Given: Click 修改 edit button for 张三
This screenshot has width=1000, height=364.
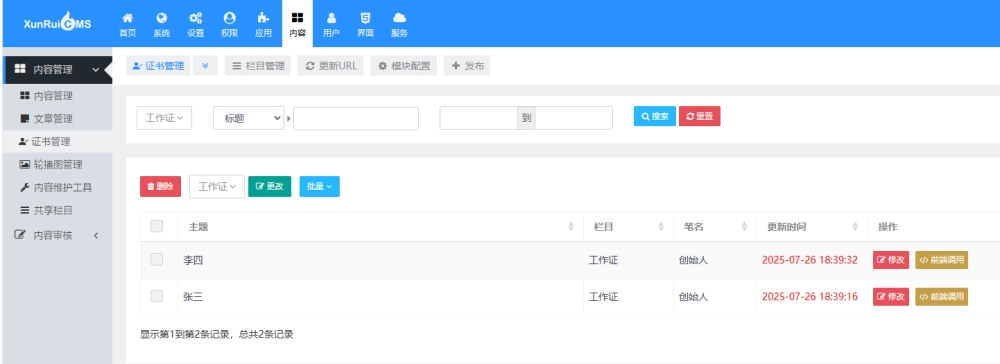Looking at the screenshot, I should (x=891, y=296).
